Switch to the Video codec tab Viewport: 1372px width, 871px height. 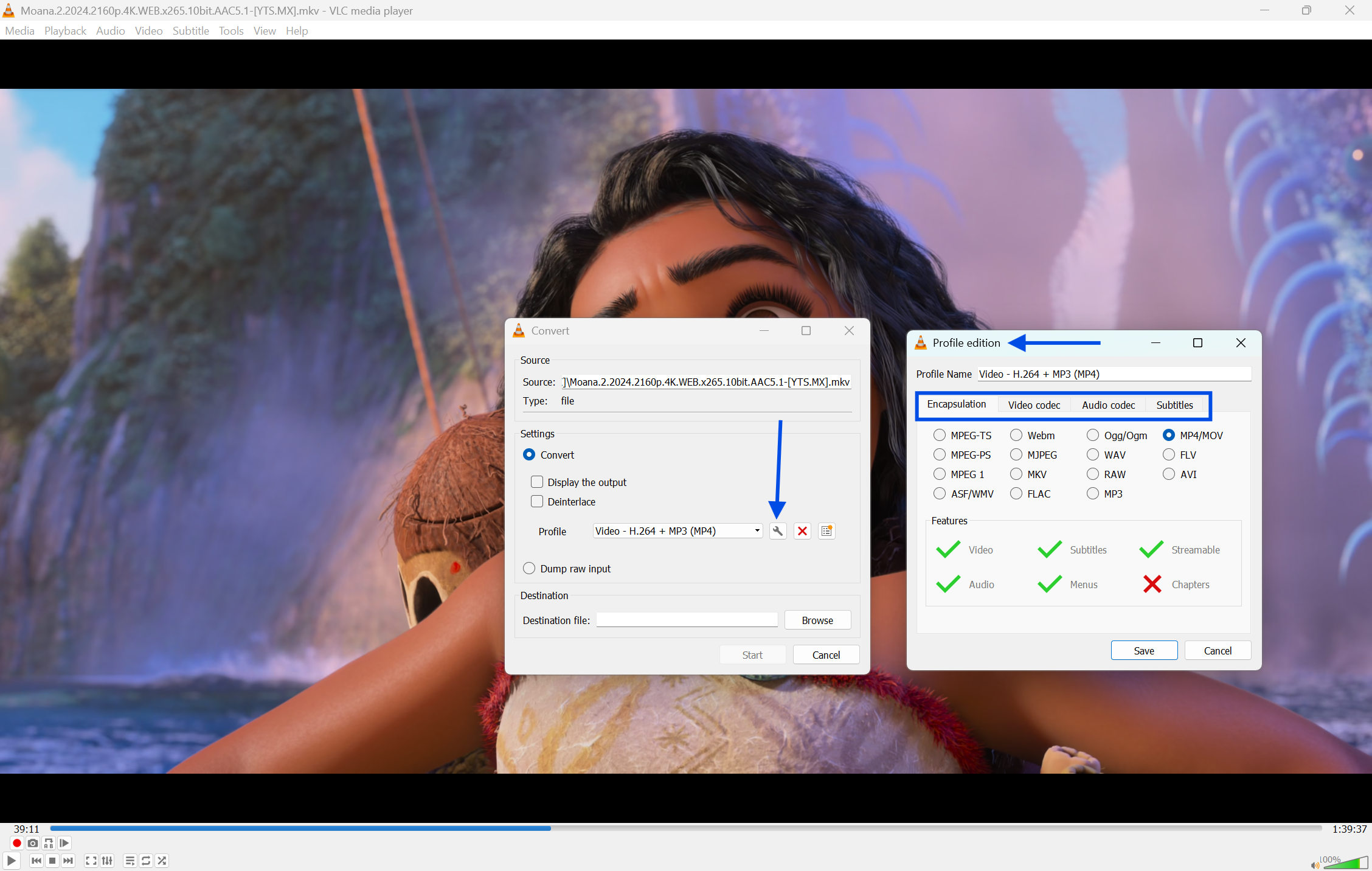[x=1033, y=405]
